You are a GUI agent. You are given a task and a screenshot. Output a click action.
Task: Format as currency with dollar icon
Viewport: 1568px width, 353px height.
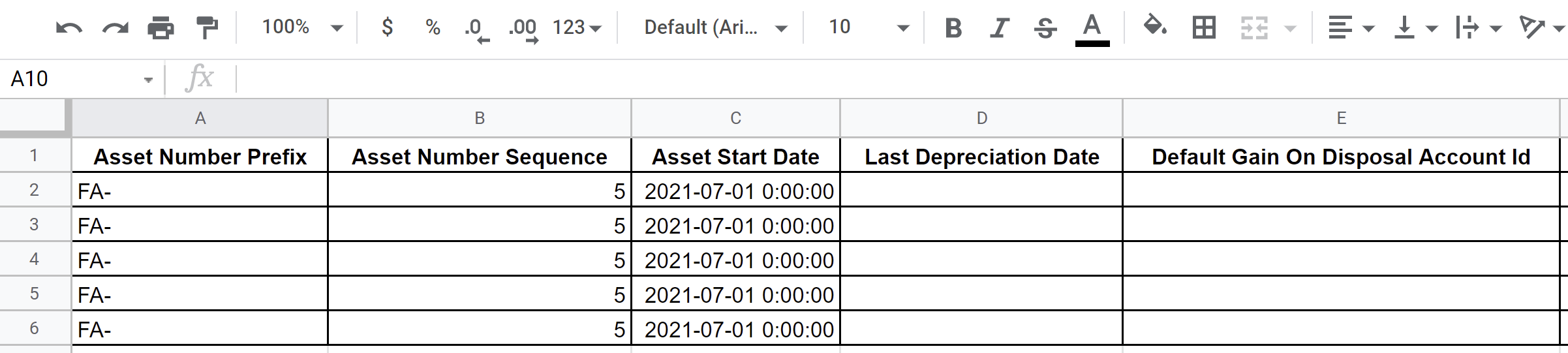tap(388, 27)
